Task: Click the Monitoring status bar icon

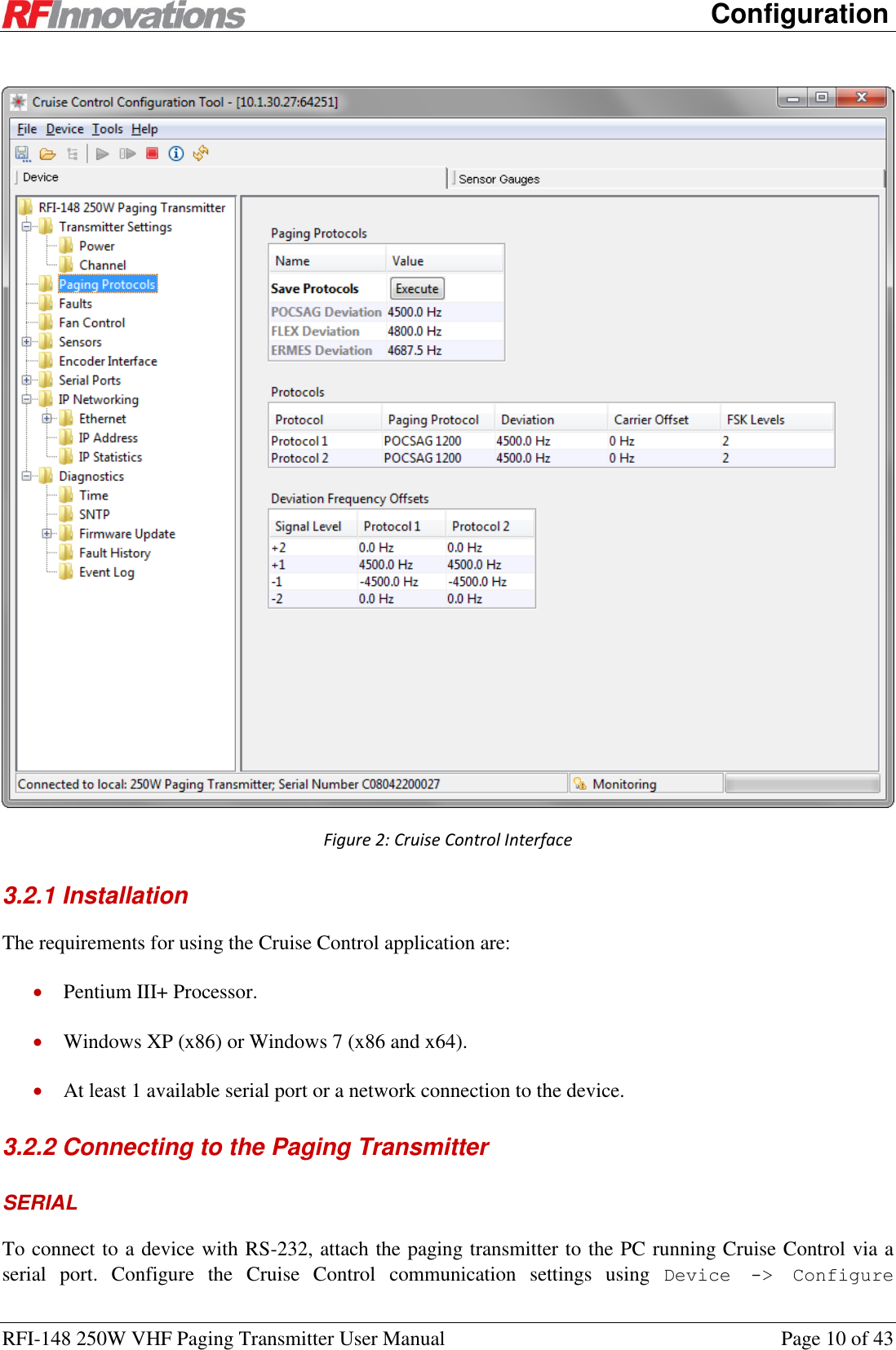Action: (x=580, y=784)
